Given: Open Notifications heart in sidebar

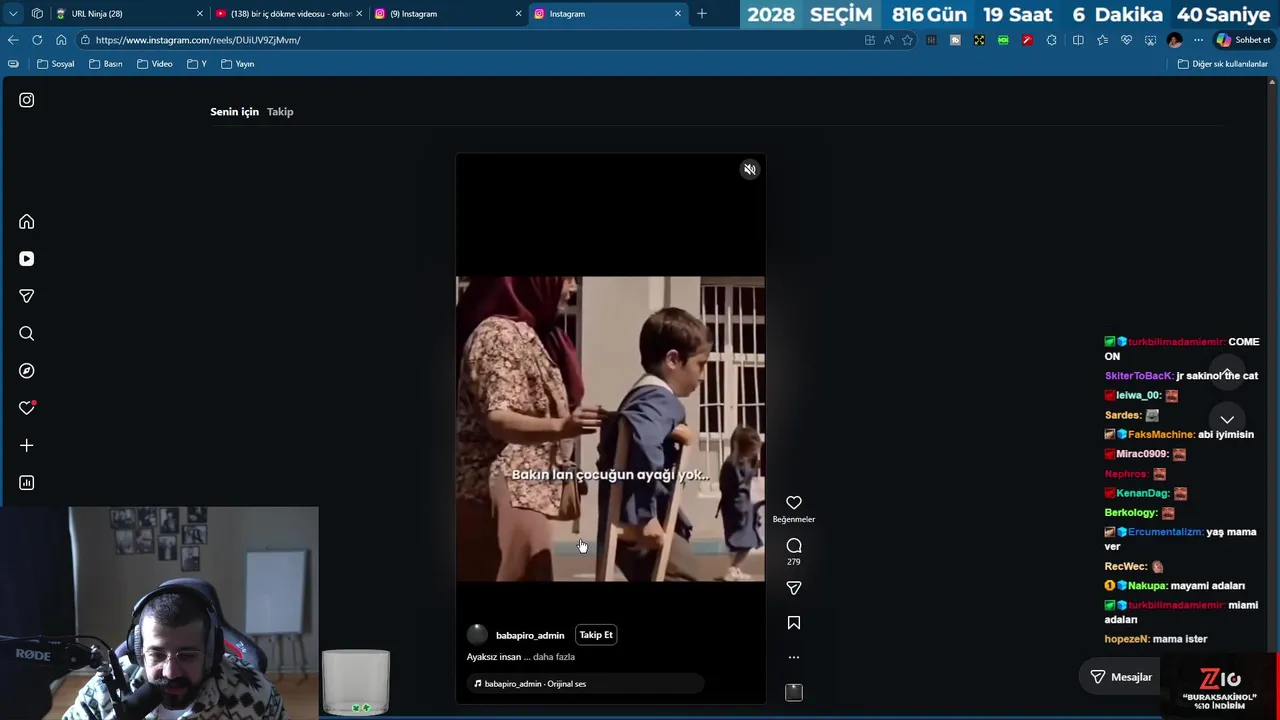Looking at the screenshot, I should click(27, 408).
